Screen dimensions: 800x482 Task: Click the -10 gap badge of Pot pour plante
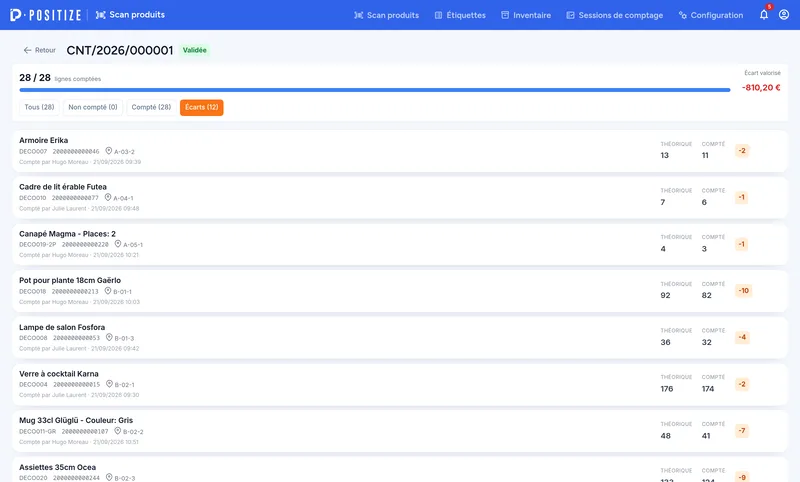click(x=743, y=290)
